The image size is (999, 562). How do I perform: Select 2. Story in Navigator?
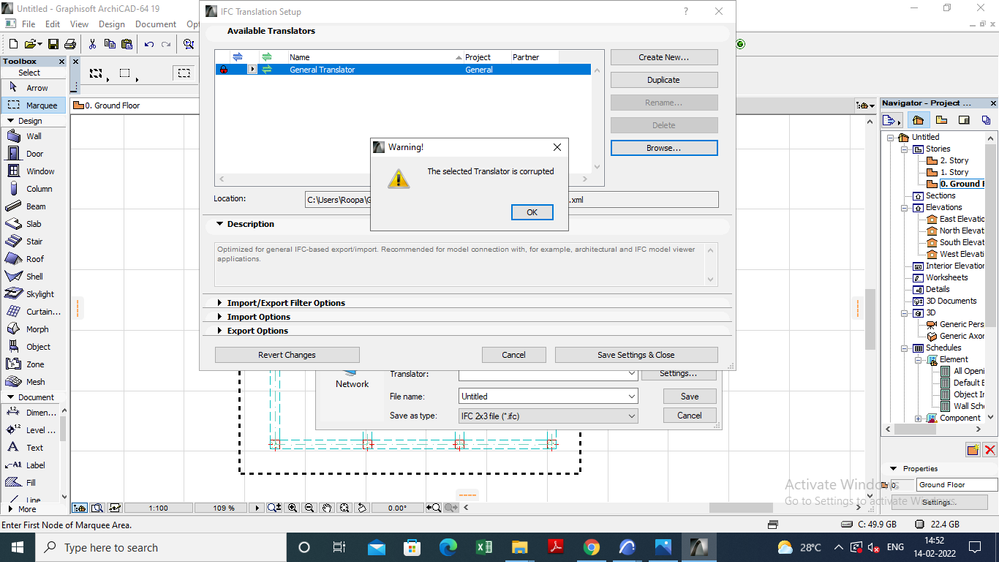(954, 161)
